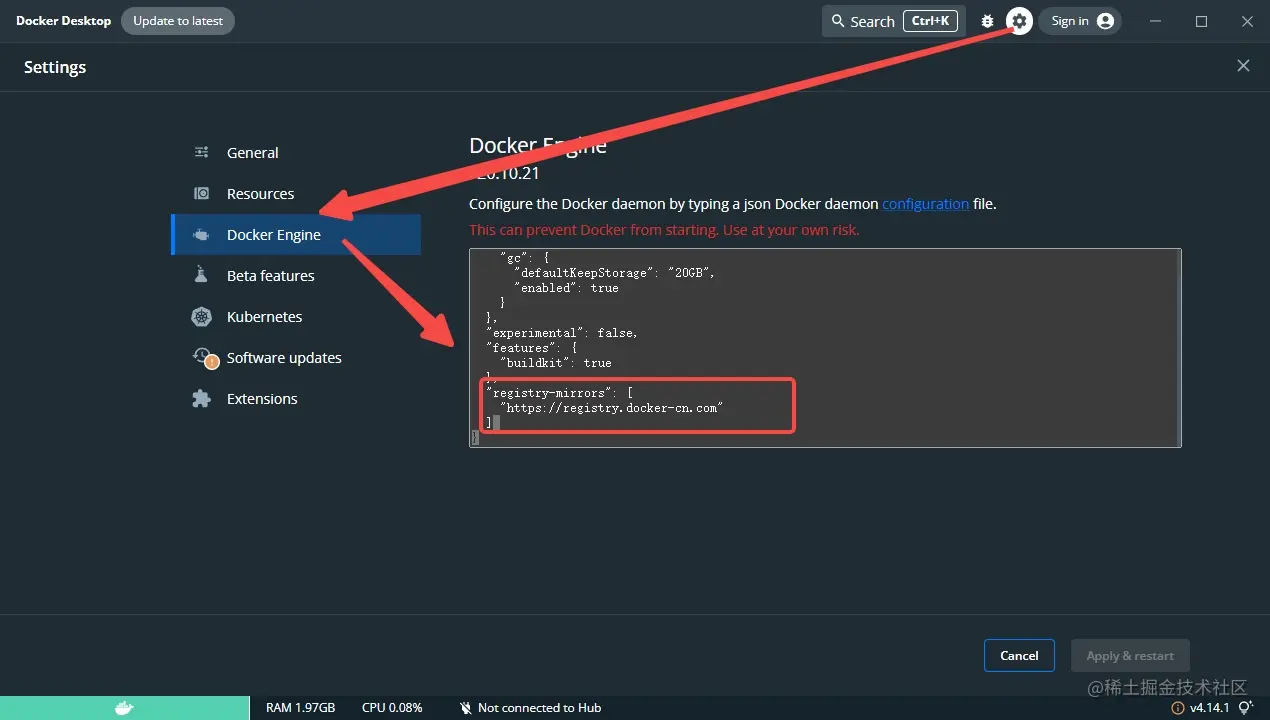Minimize the Docker Desktop window
The width and height of the screenshot is (1270, 720).
[1157, 21]
